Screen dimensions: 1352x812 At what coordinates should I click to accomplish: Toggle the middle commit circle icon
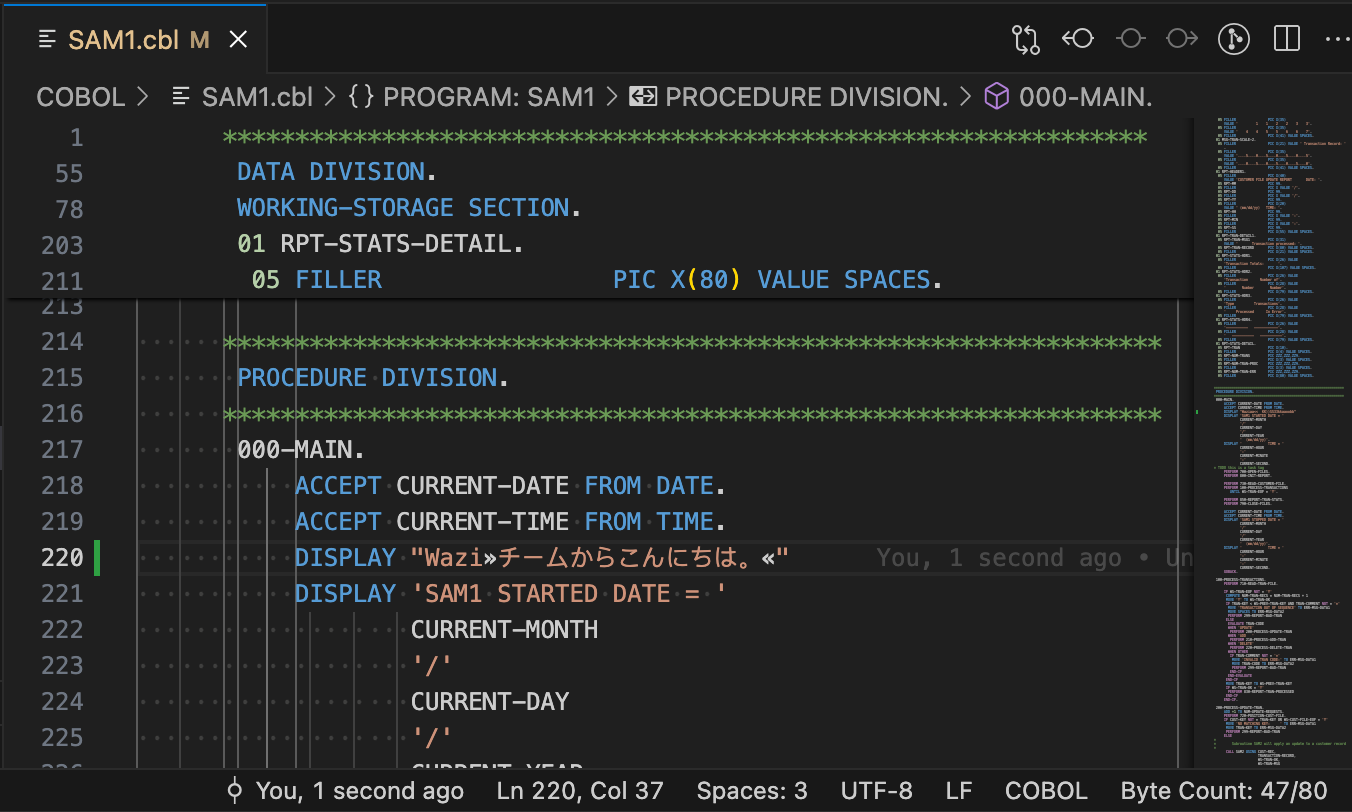click(1130, 39)
